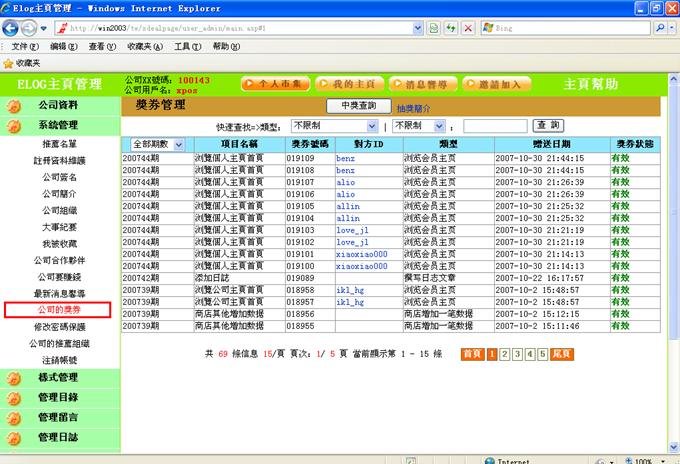
Task: Open the 全部期數 period dropdown
Action: 157,145
